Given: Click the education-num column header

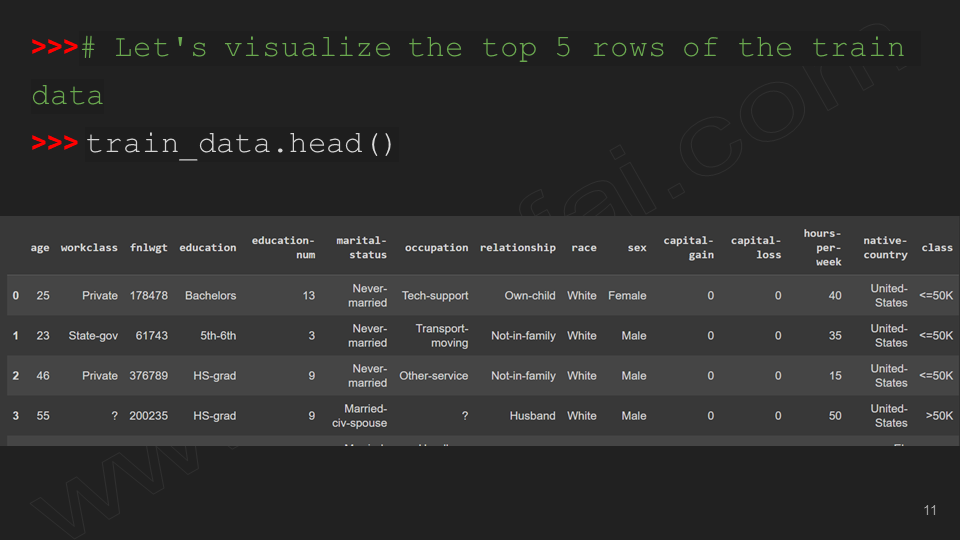Looking at the screenshot, I should pyautogui.click(x=283, y=247).
